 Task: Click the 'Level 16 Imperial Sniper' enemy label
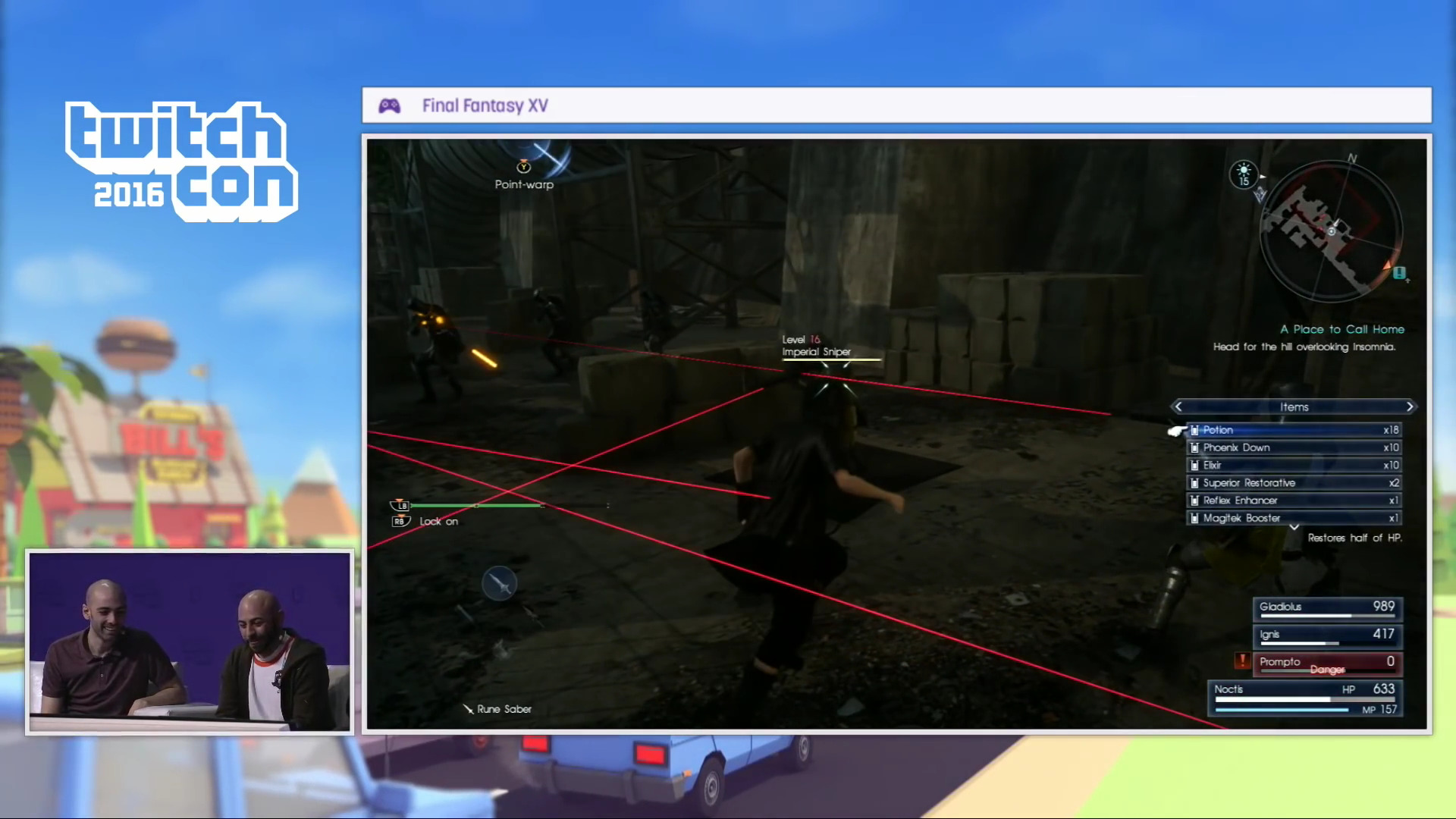pyautogui.click(x=817, y=346)
